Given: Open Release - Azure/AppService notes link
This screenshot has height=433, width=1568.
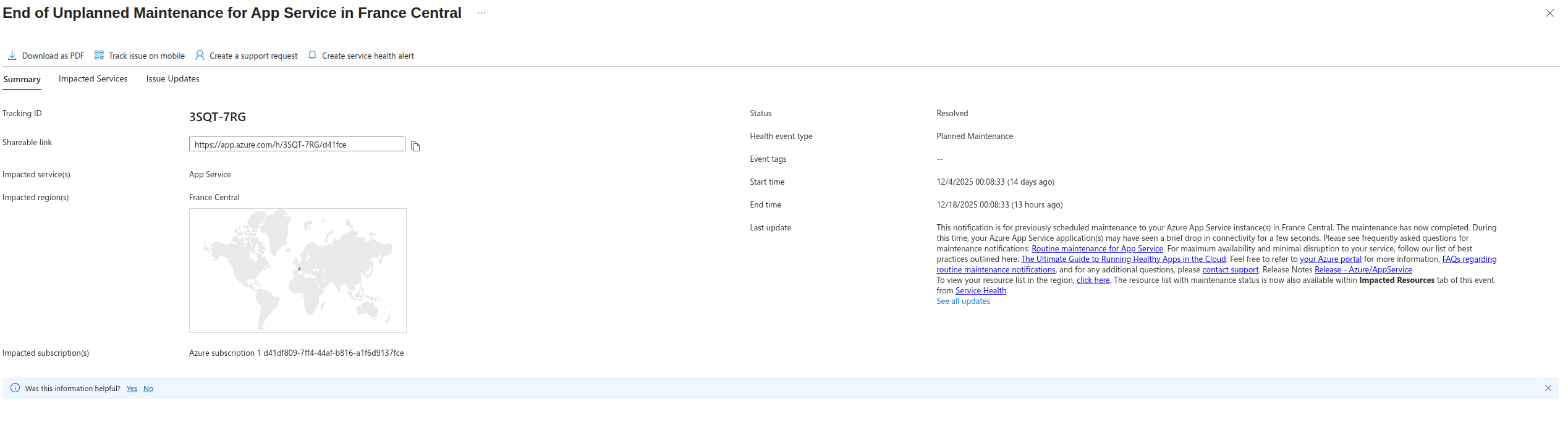Looking at the screenshot, I should [1363, 269].
